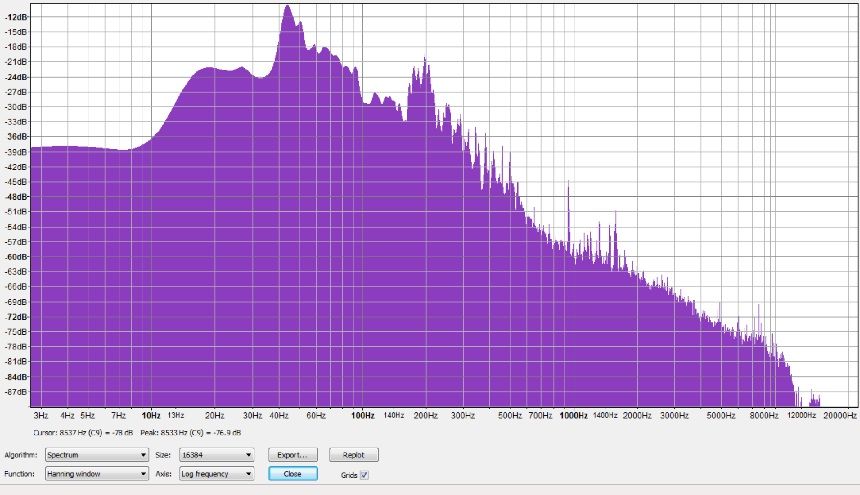Image resolution: width=860 pixels, height=495 pixels.
Task: Uncheck the Grids checkbox
Action: tap(364, 475)
